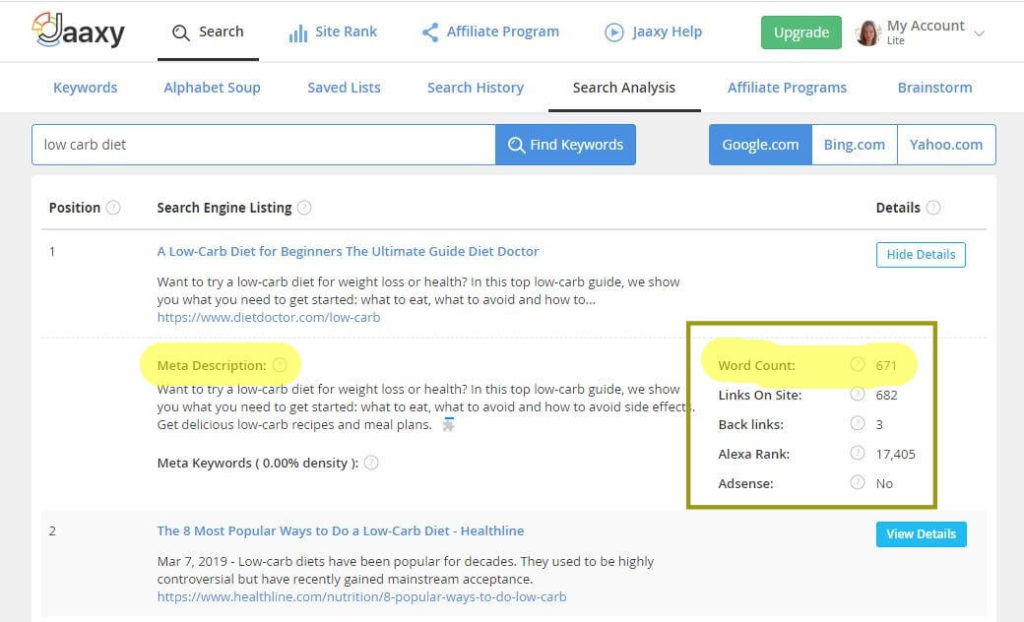Click the account profile avatar

pos(868,33)
